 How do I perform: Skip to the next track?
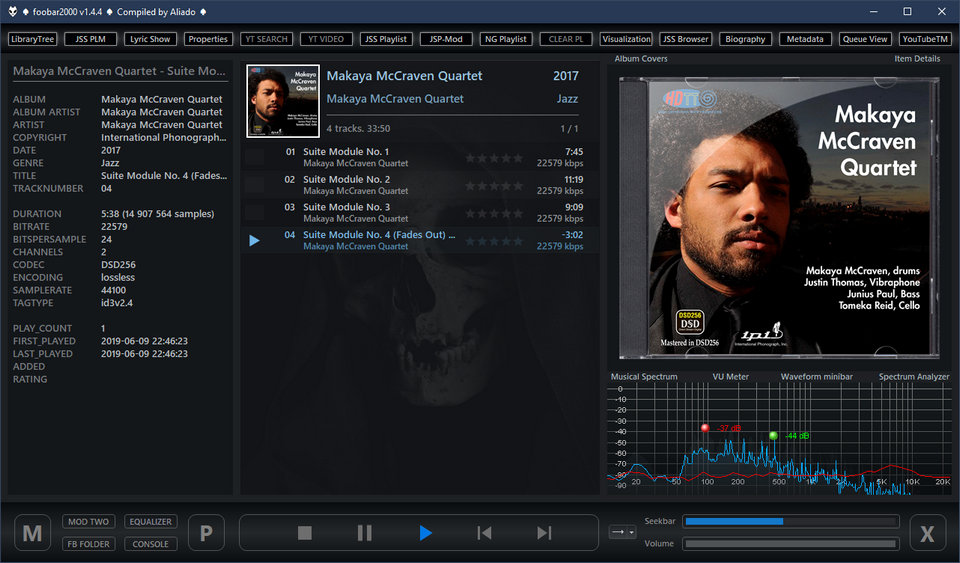point(544,533)
